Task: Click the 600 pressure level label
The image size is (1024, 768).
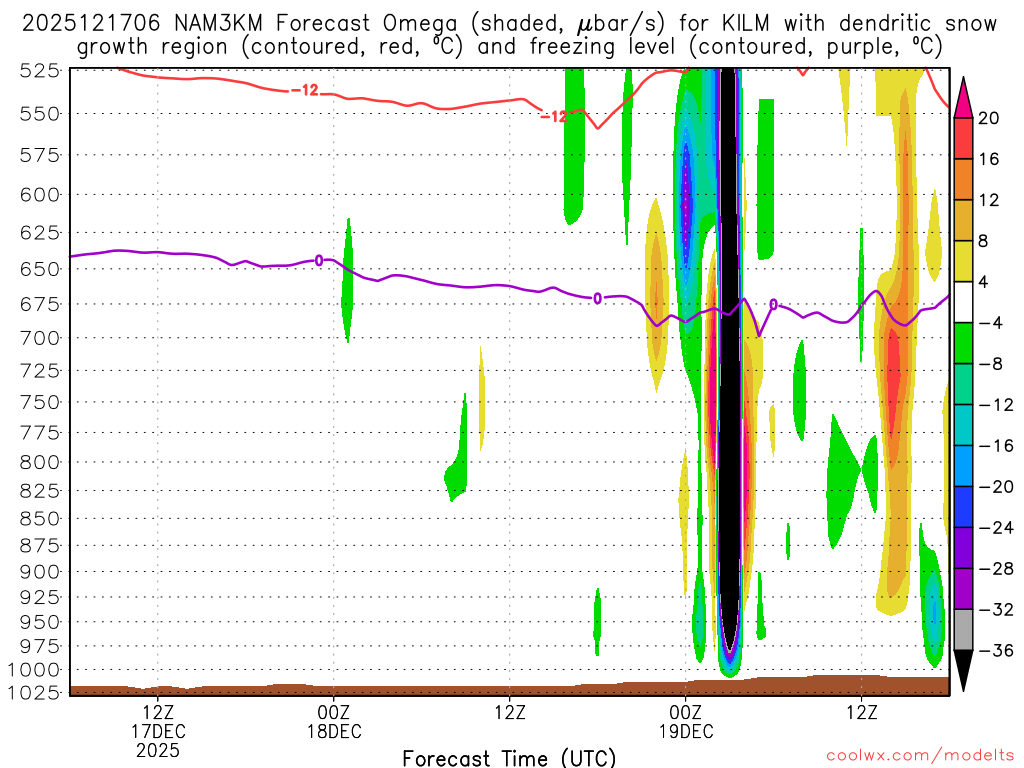Action: coord(40,195)
